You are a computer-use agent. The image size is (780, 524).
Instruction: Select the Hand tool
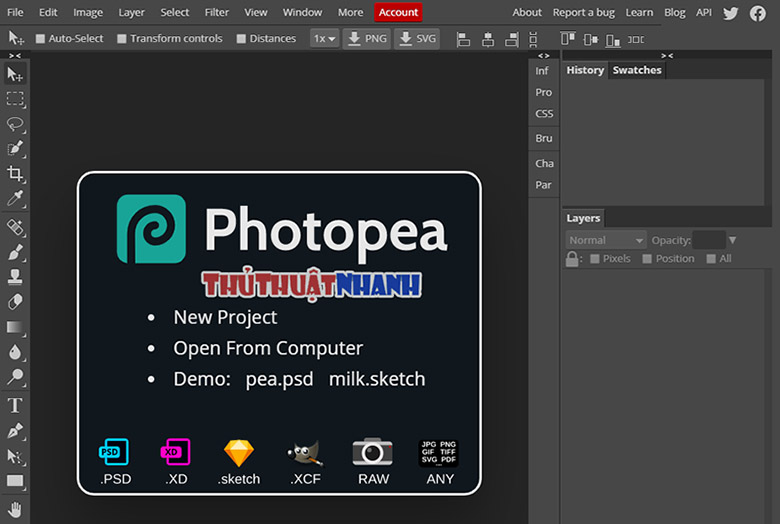click(x=15, y=510)
